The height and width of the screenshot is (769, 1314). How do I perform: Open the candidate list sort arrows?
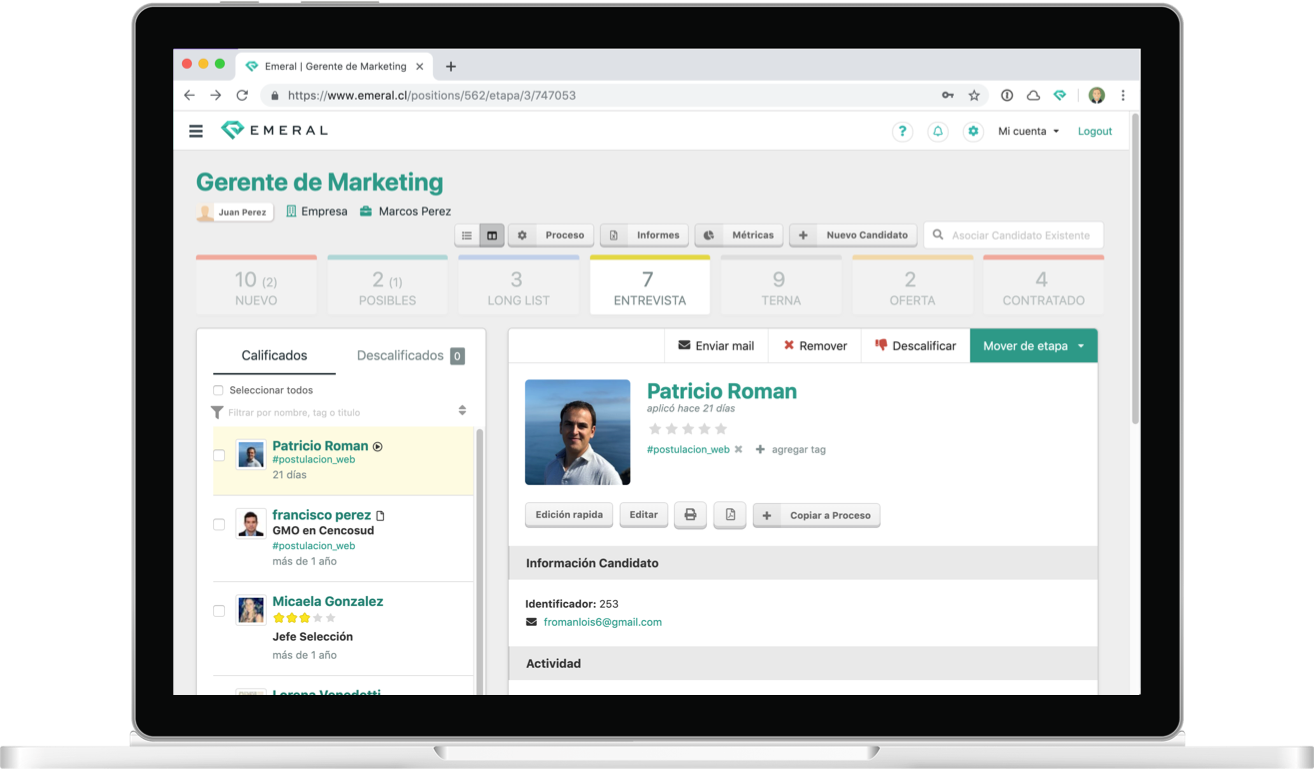(462, 411)
